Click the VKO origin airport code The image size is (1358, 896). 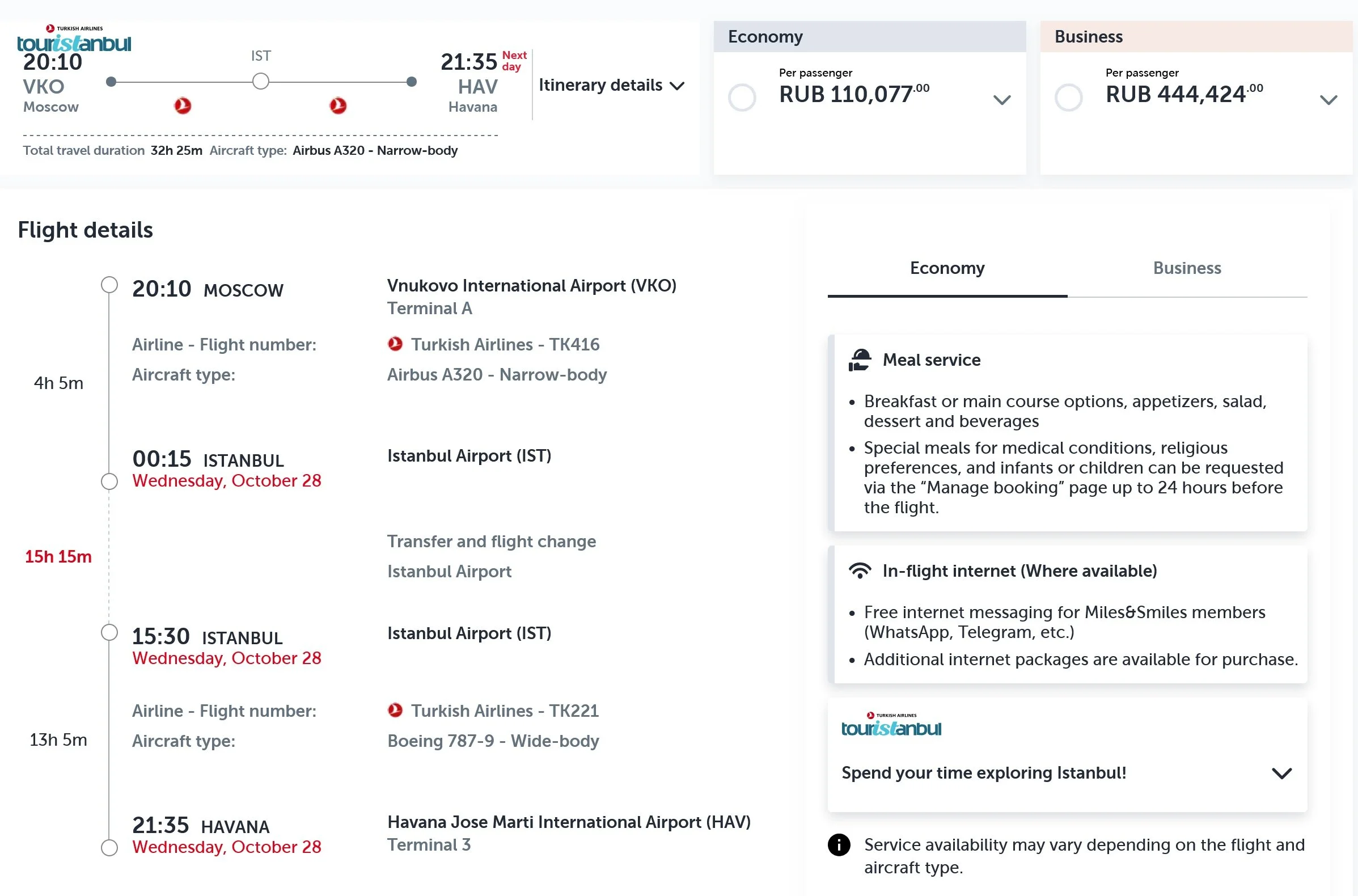point(44,87)
